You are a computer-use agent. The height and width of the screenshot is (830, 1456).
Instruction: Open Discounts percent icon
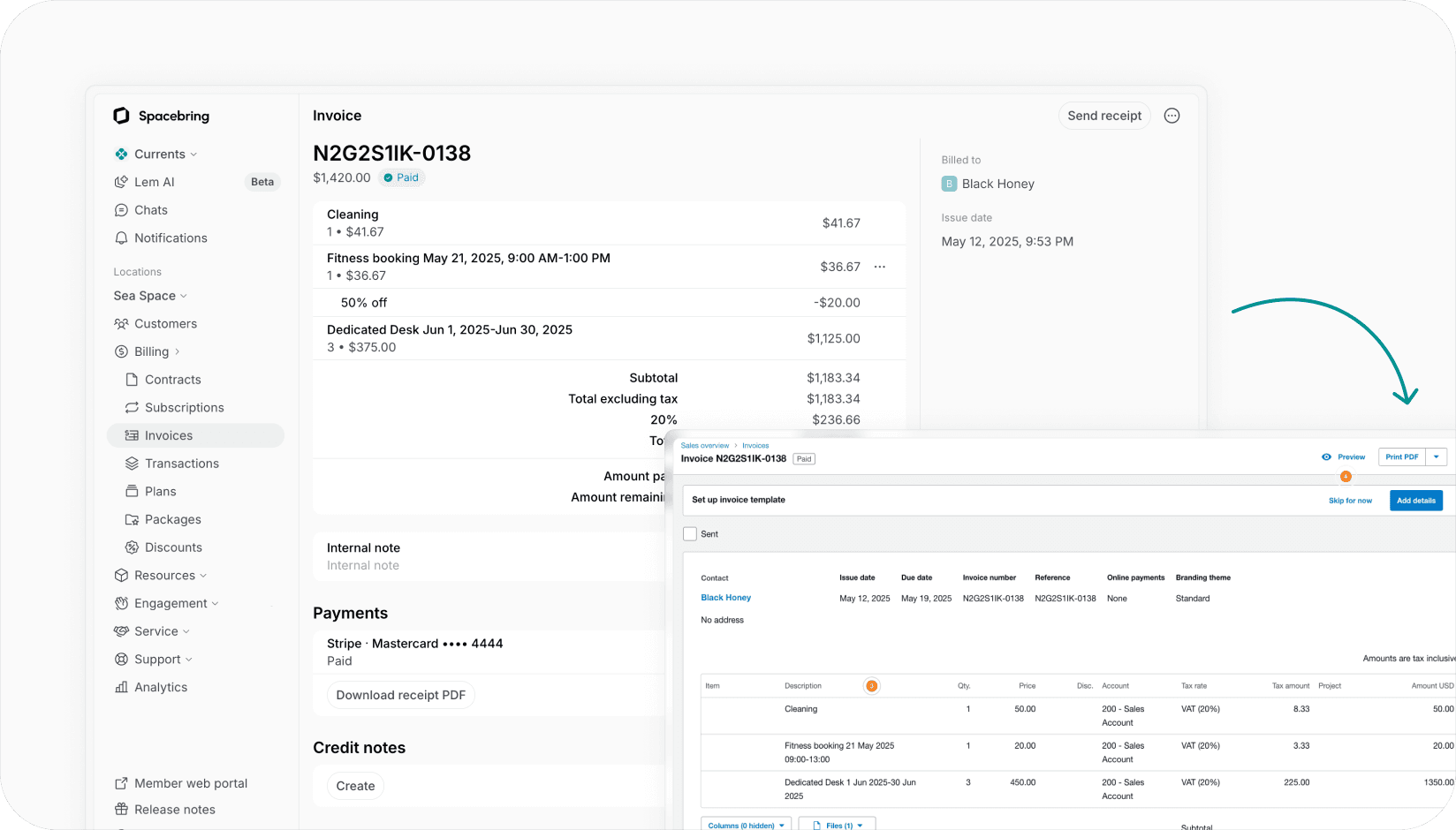[x=132, y=547]
